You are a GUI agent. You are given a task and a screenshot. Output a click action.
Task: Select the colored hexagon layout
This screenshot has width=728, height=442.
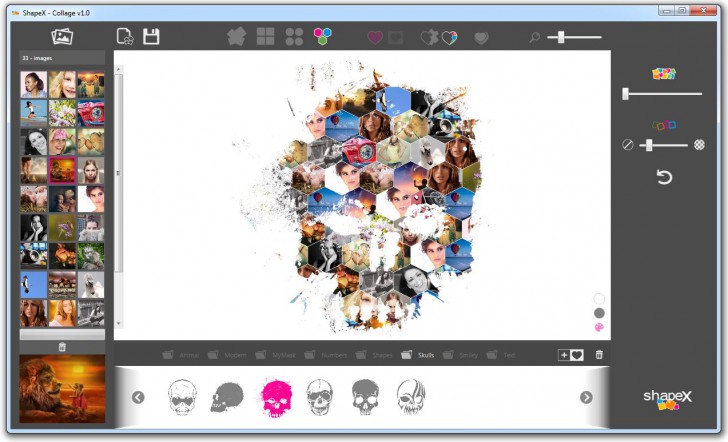tap(322, 36)
